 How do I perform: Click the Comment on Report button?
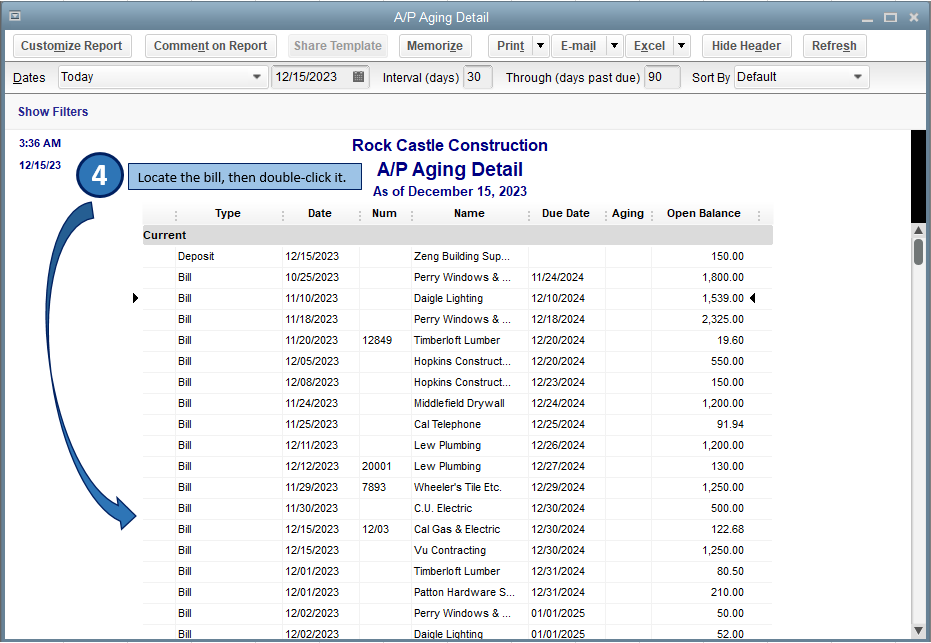[x=210, y=46]
